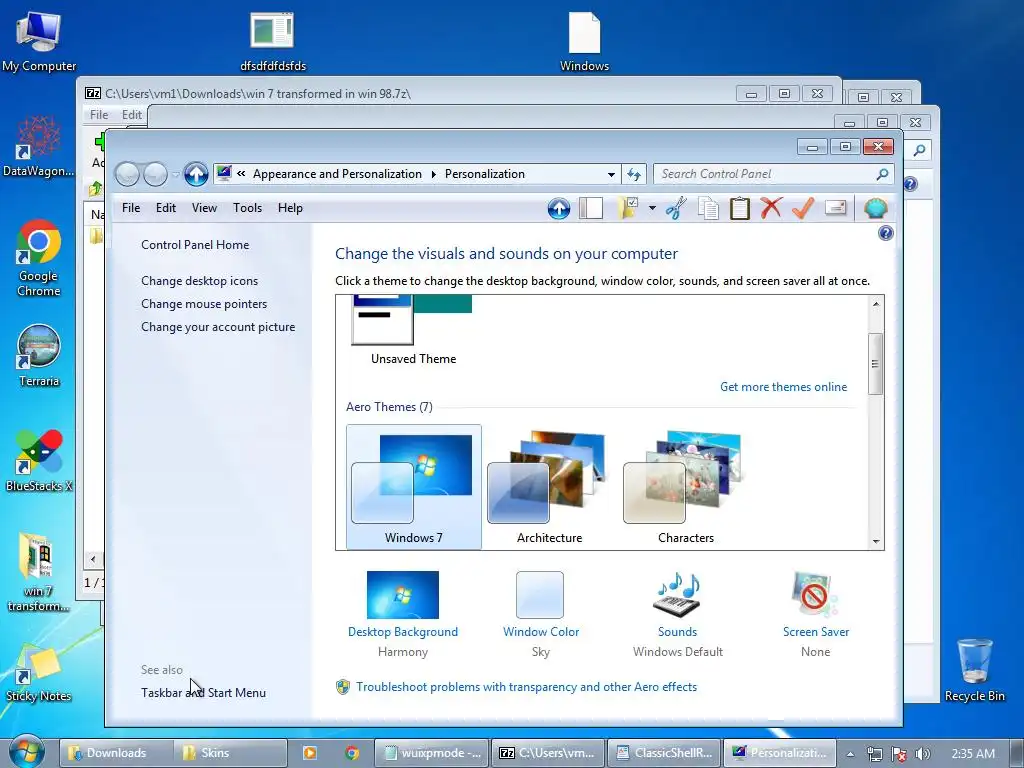Click the Back navigation button
Image resolution: width=1024 pixels, height=768 pixels.
[127, 174]
